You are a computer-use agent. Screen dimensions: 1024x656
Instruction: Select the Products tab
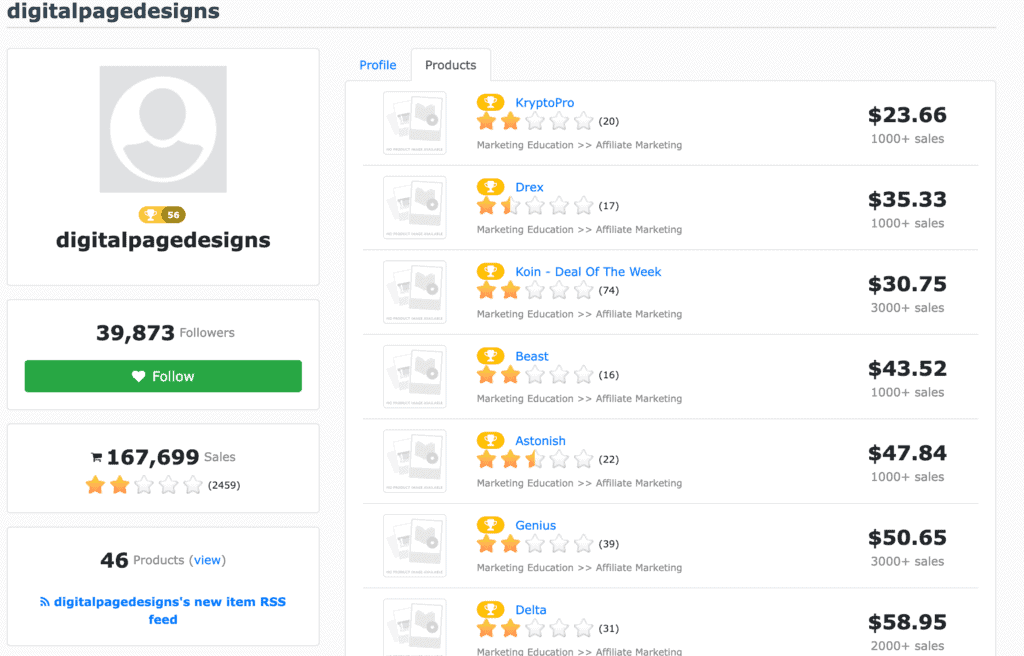pyautogui.click(x=450, y=65)
